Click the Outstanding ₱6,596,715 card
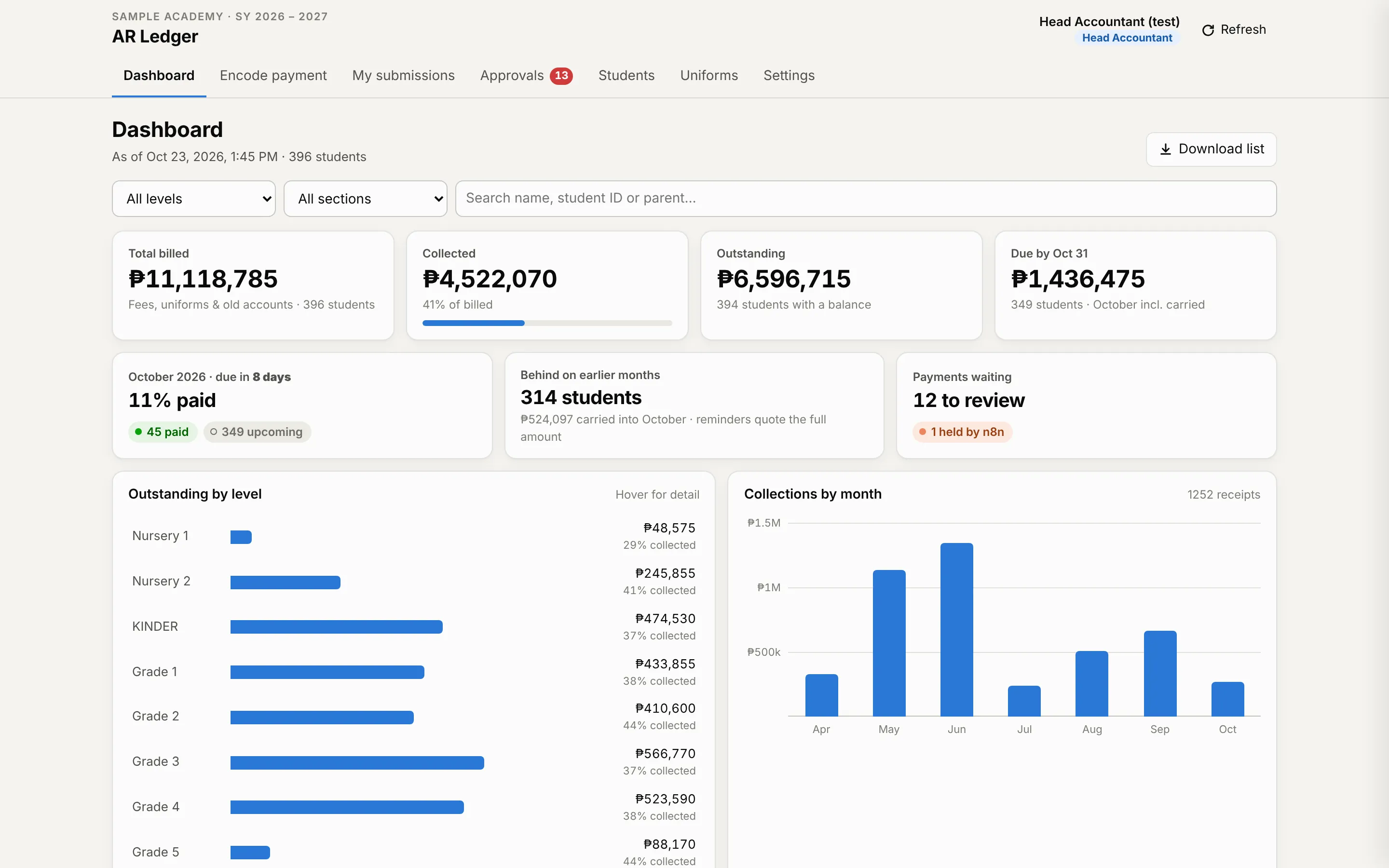This screenshot has width=1389, height=868. coord(842,285)
